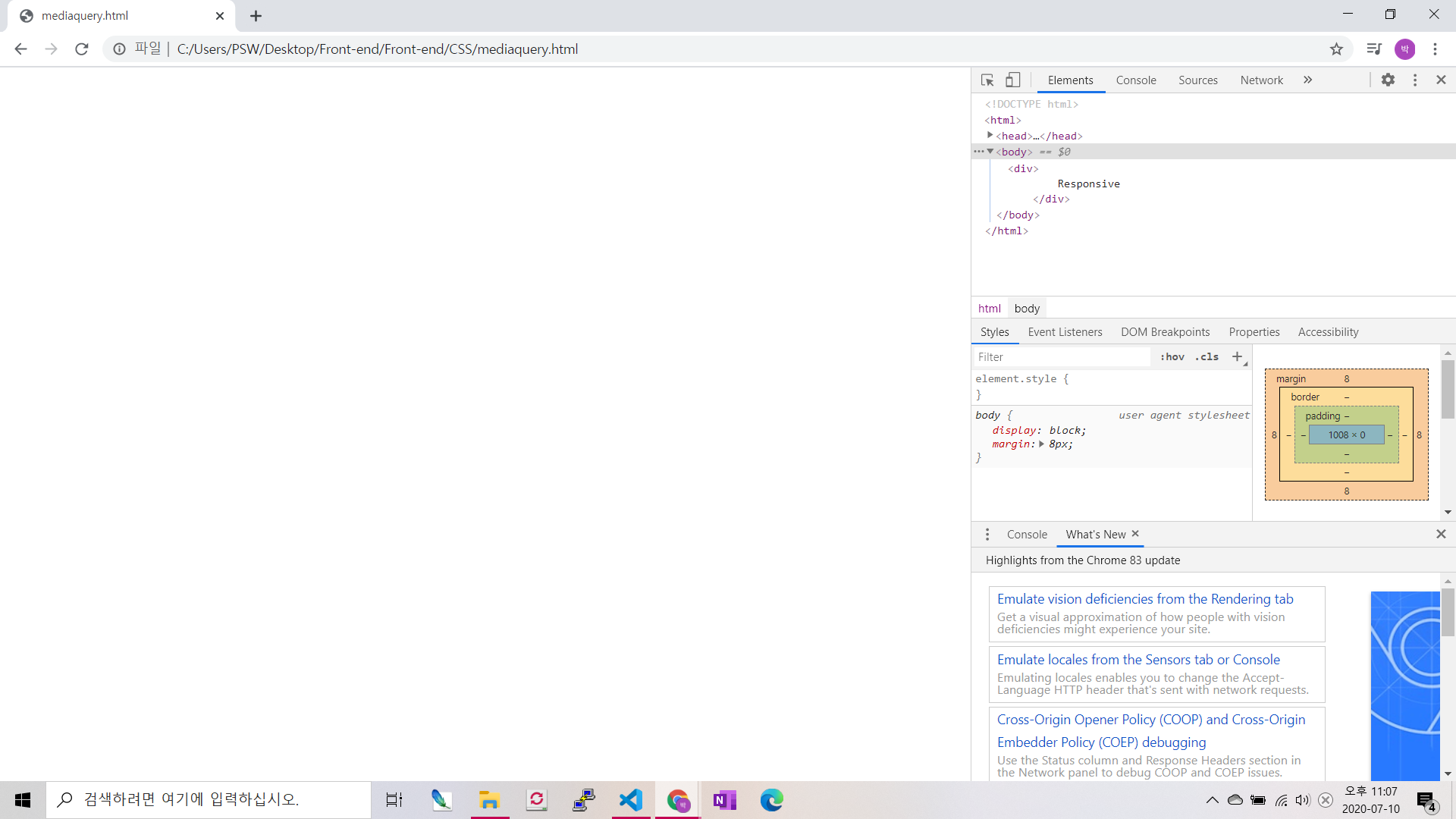Add new style rule plus button
The width and height of the screenshot is (1456, 819).
(x=1237, y=356)
